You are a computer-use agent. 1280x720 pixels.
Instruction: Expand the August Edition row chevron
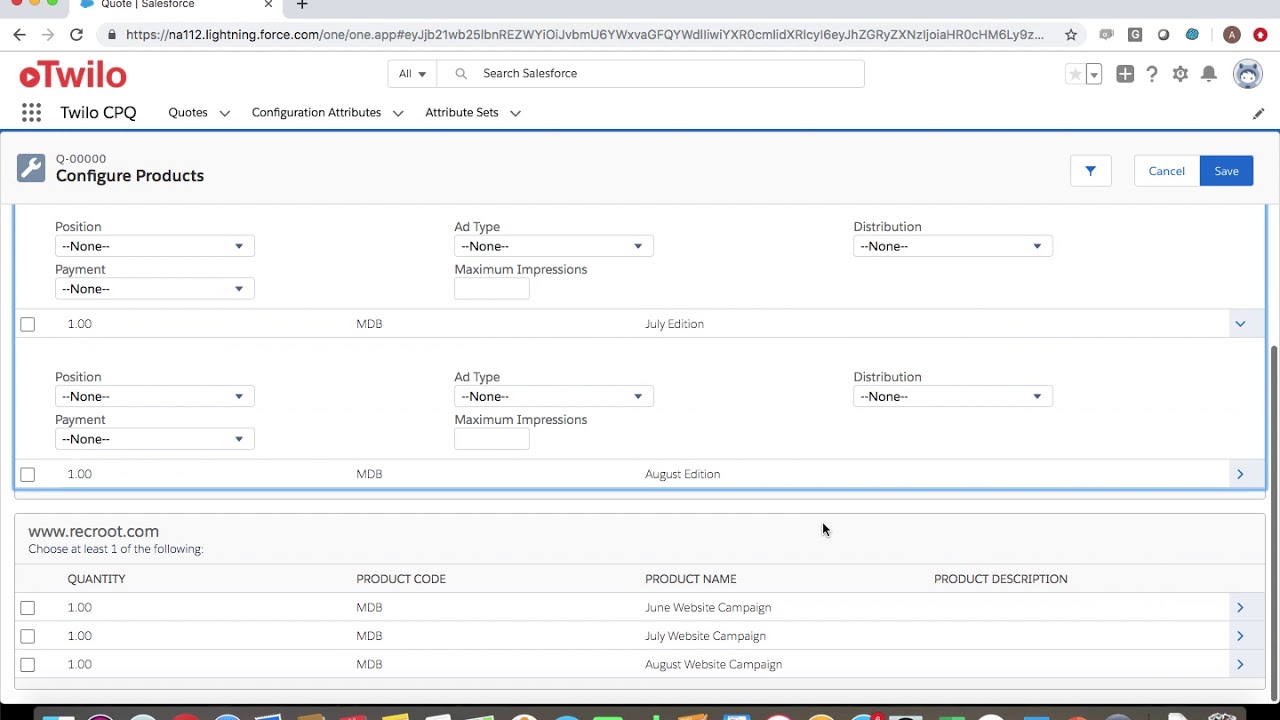[1240, 474]
